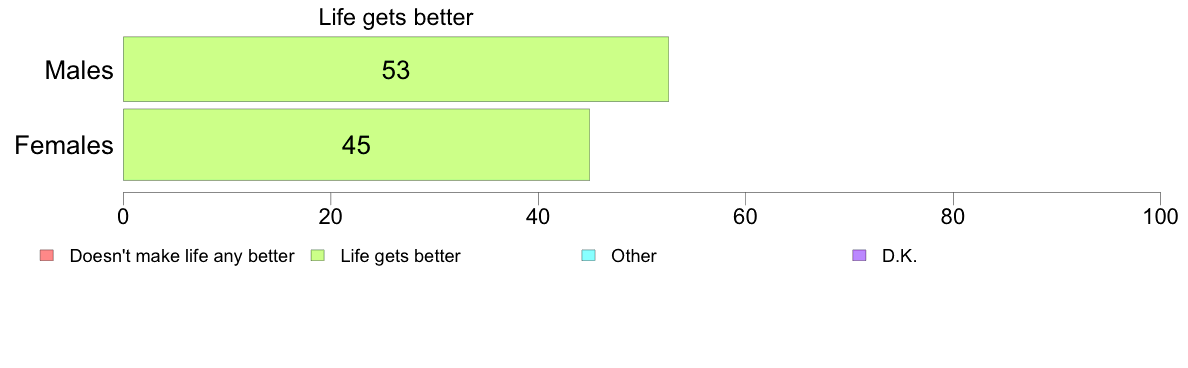
Task: Click the value 45 inside Females bar
Action: click(356, 145)
